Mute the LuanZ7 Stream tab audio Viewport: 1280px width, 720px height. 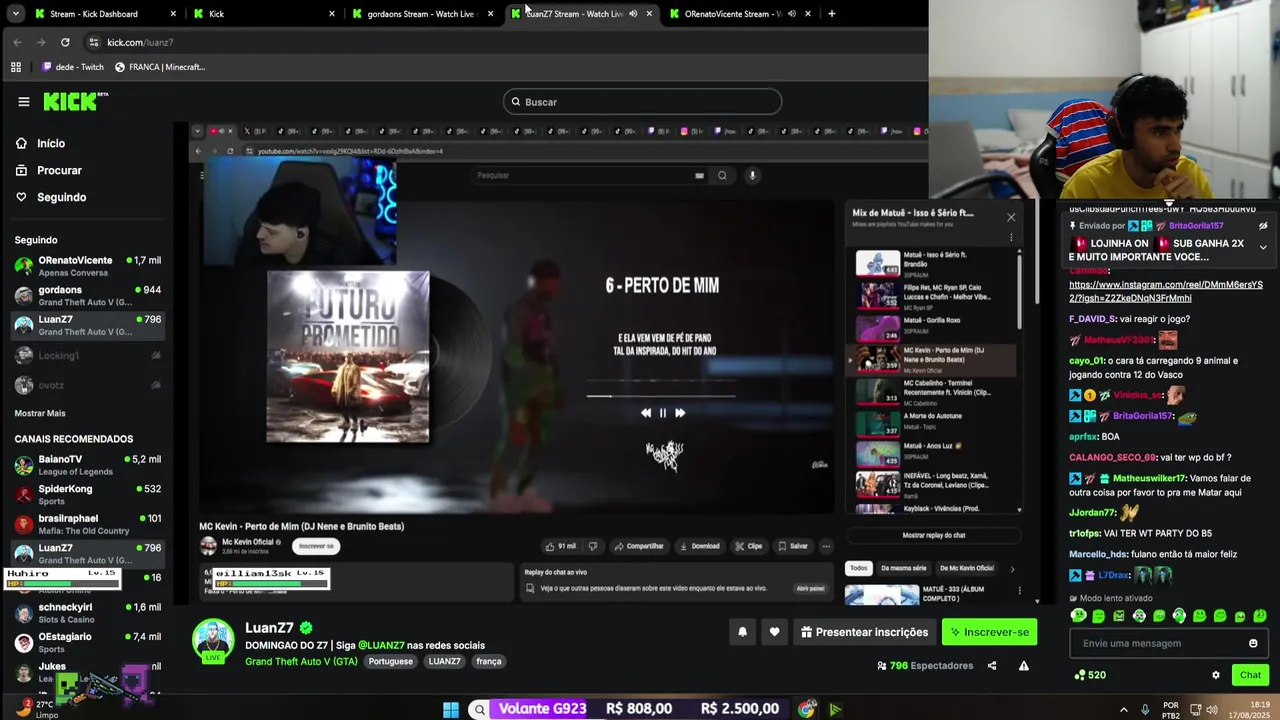point(633,14)
